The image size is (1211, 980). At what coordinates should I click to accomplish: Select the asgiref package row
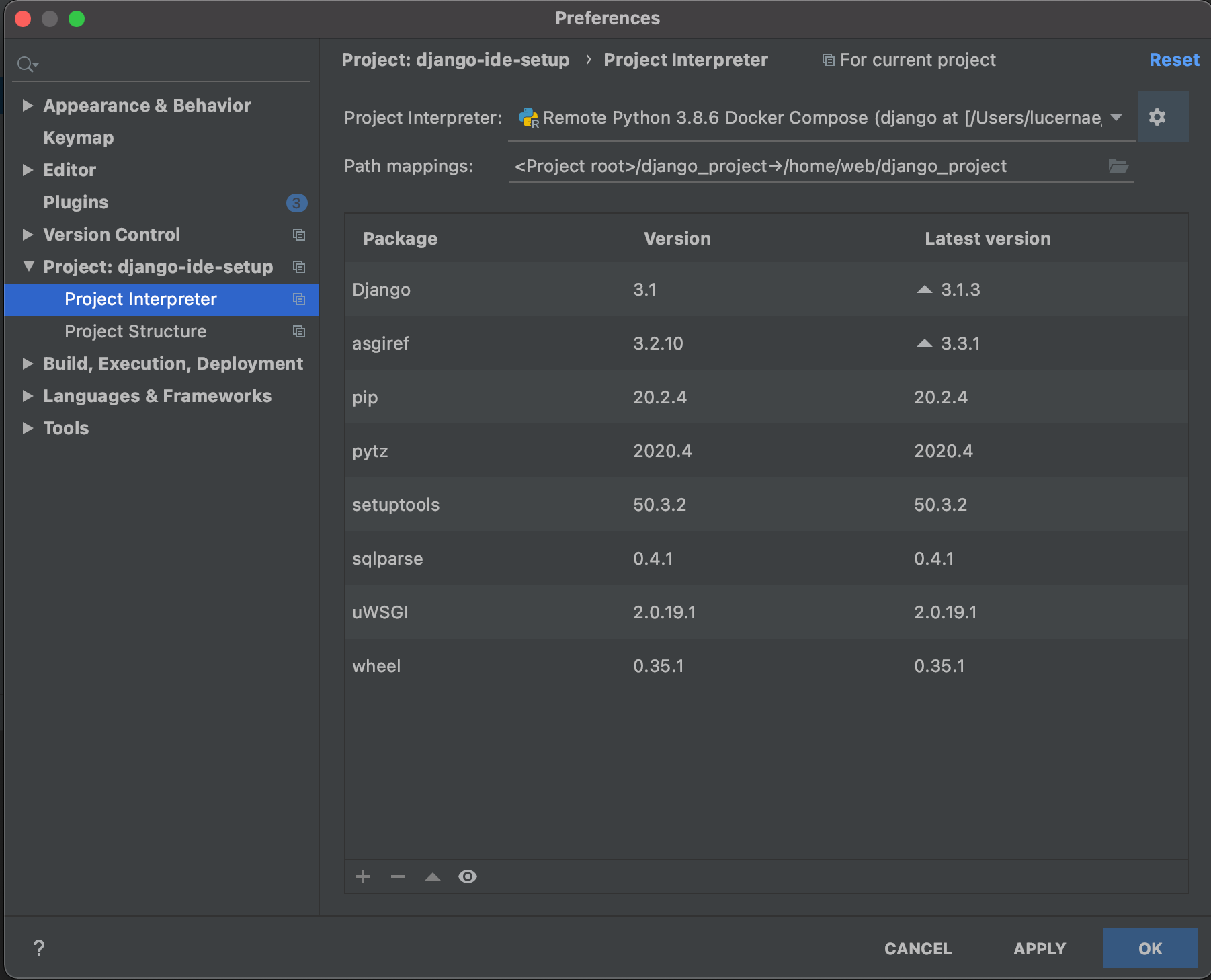(x=767, y=343)
